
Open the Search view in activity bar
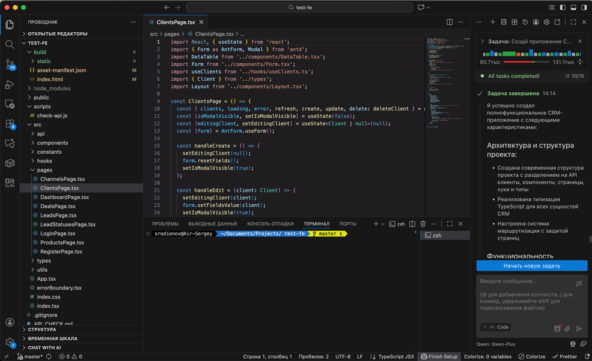10,45
